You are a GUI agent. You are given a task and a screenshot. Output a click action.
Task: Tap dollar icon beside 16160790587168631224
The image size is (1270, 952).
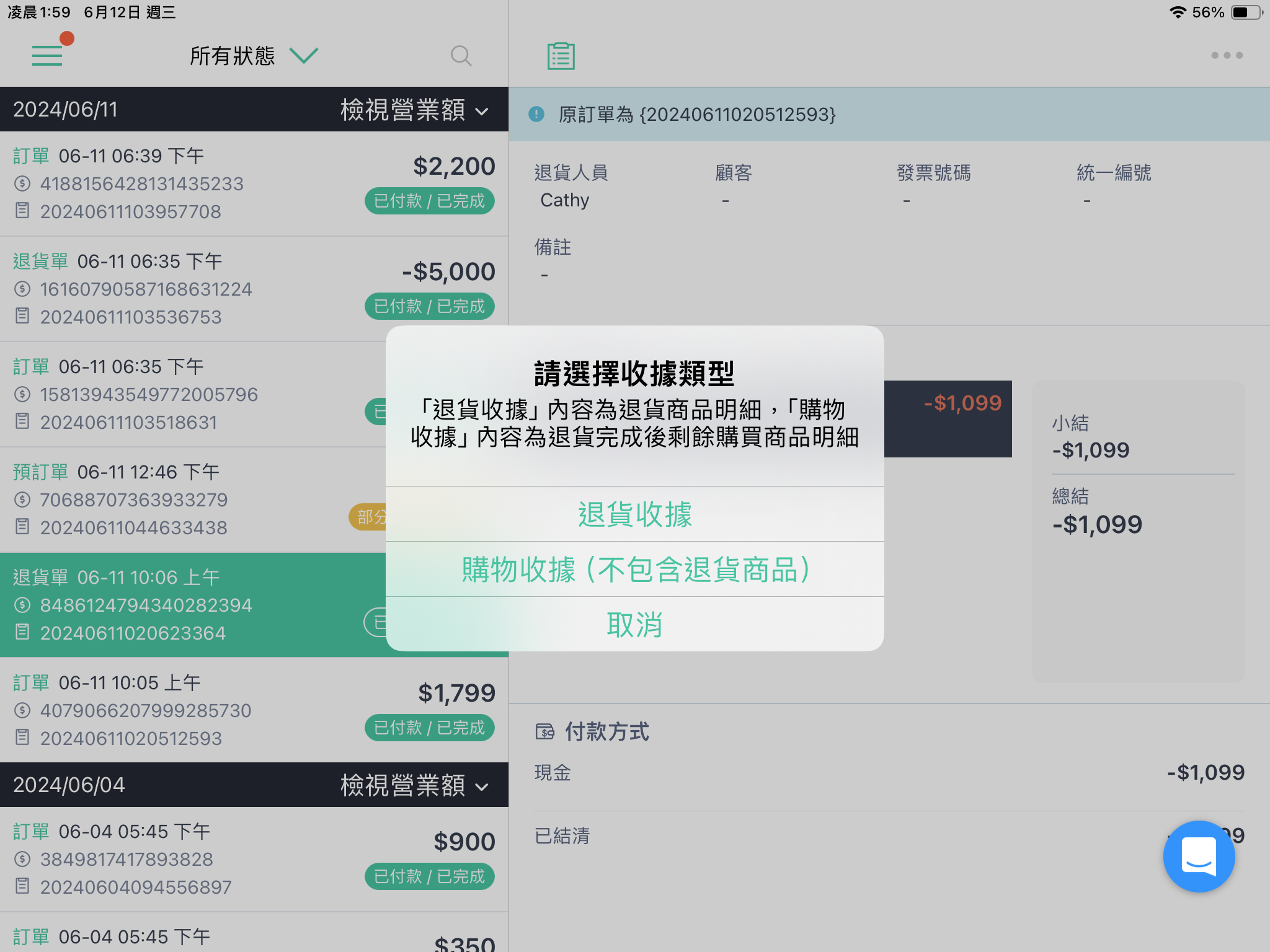tap(22, 289)
